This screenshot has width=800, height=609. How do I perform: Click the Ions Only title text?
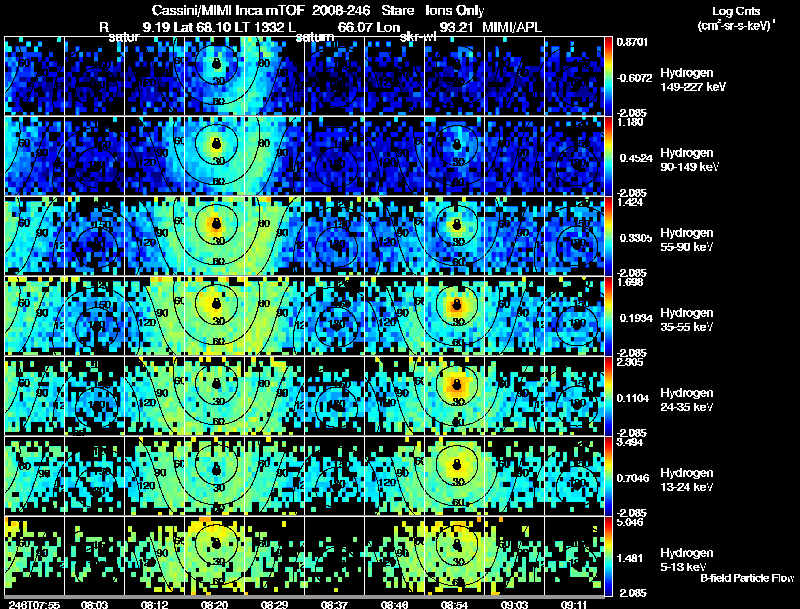click(x=455, y=11)
